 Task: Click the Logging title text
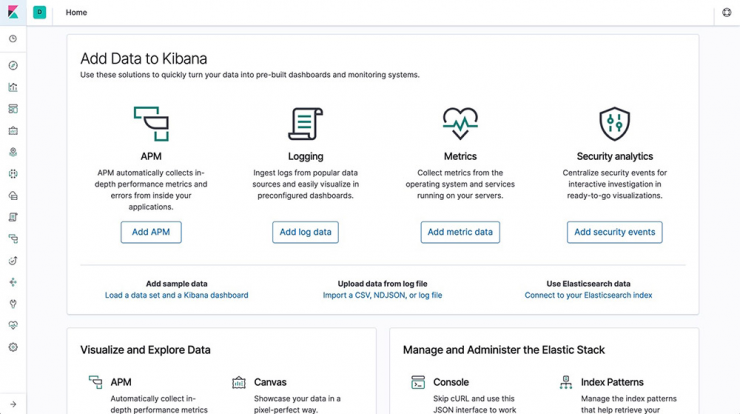coord(305,156)
